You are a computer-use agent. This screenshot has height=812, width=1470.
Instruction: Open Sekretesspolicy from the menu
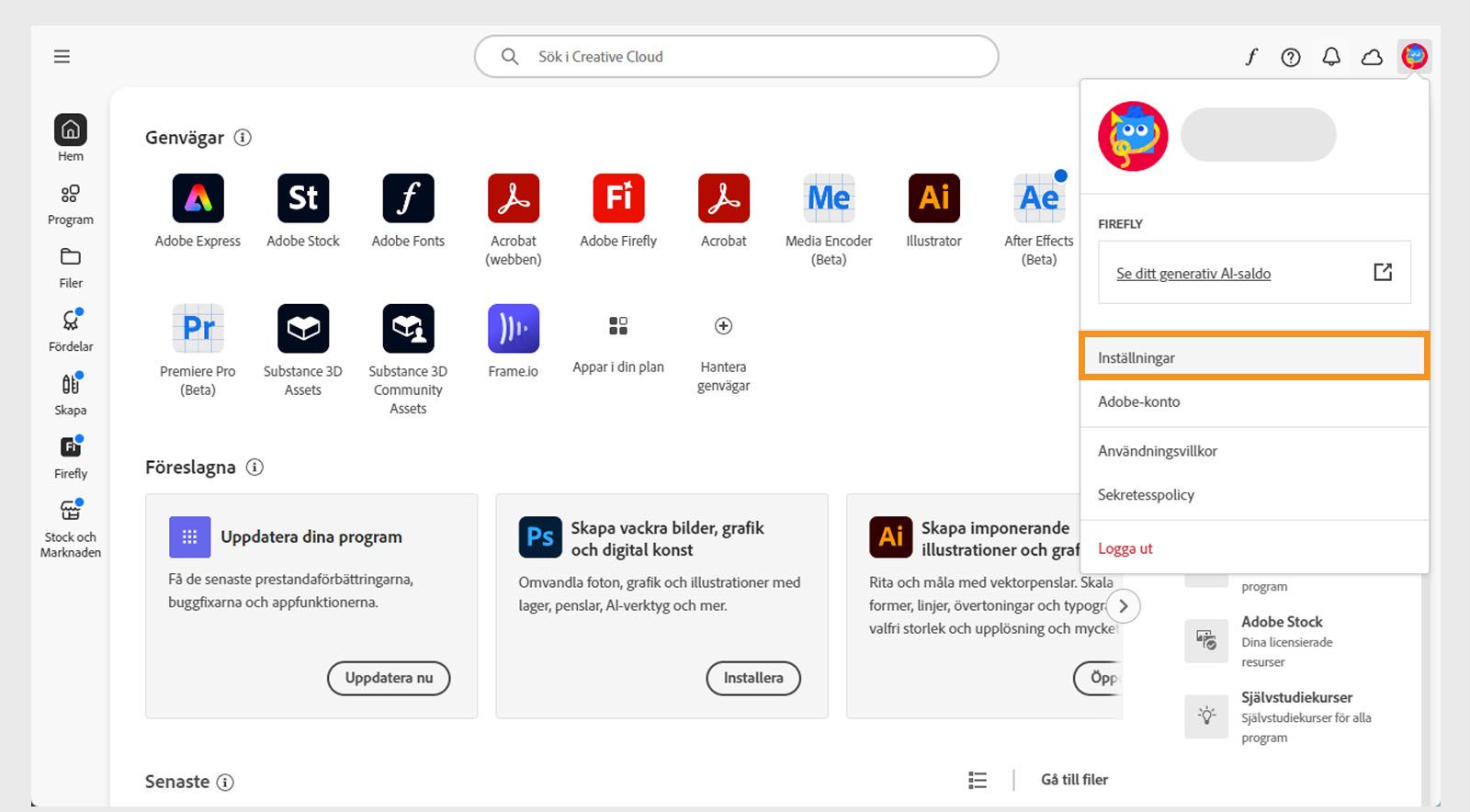[x=1254, y=494]
